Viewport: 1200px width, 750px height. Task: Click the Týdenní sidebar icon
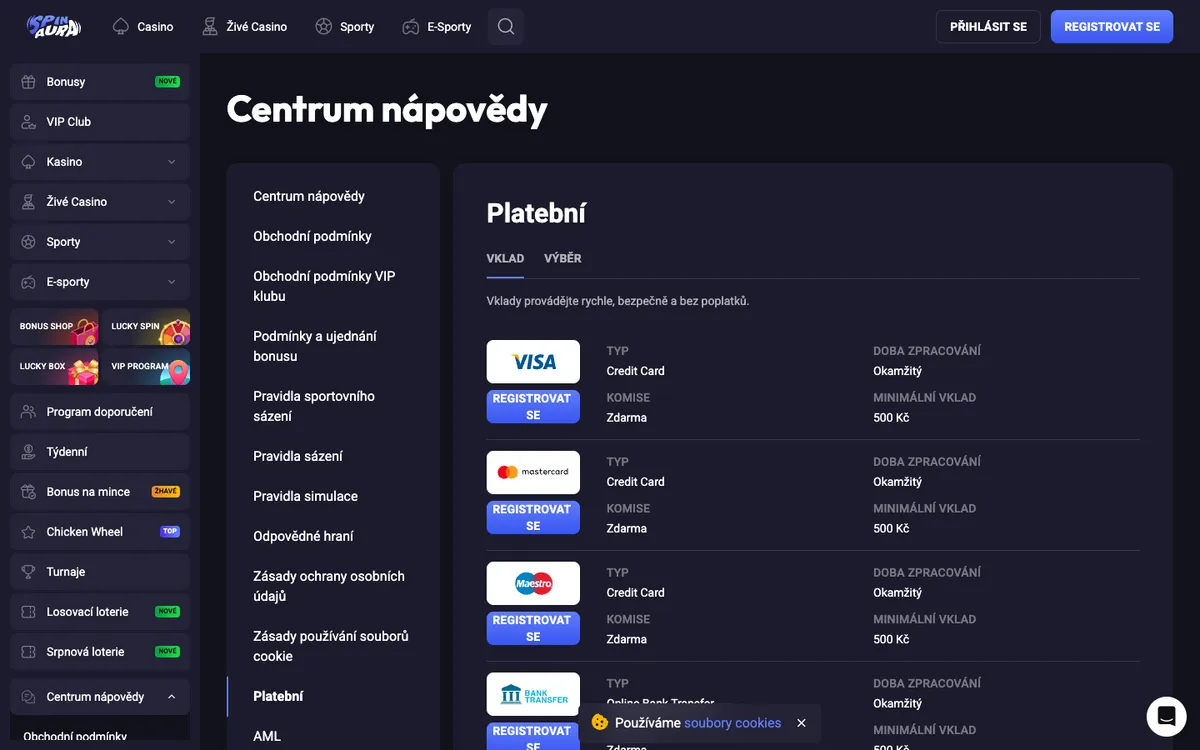click(x=28, y=452)
